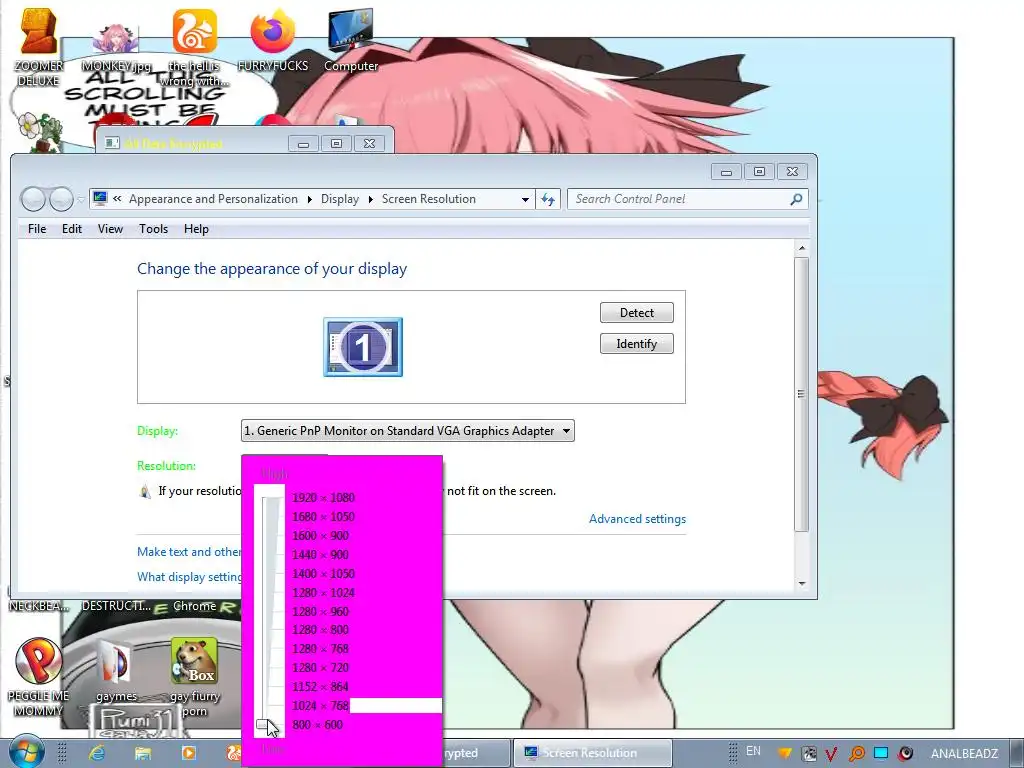Select the 1152 × 864 resolution
Viewport: 1024px width, 768px height.
tap(320, 686)
